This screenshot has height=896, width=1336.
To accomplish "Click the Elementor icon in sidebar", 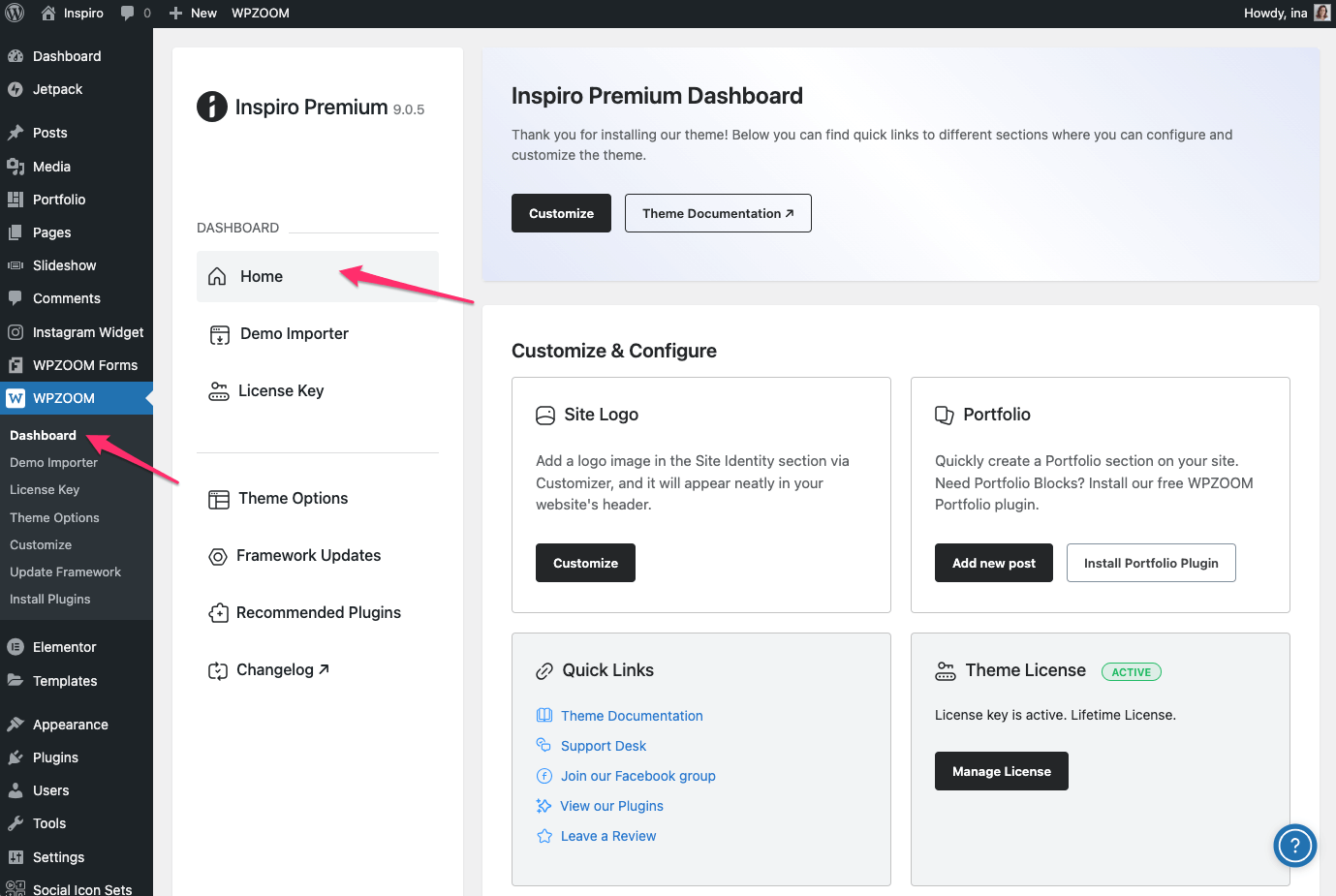I will pos(16,647).
